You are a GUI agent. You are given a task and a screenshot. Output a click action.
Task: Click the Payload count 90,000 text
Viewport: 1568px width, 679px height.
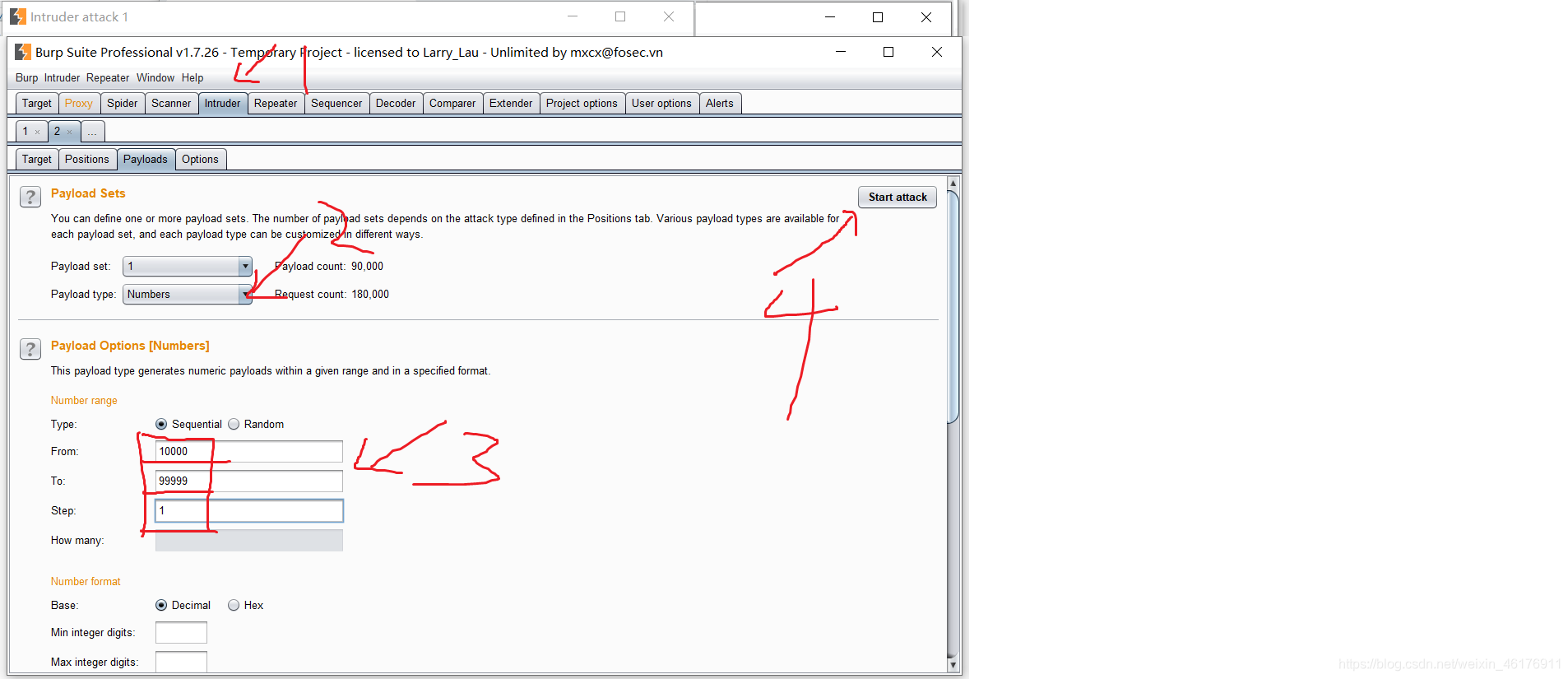(x=329, y=266)
